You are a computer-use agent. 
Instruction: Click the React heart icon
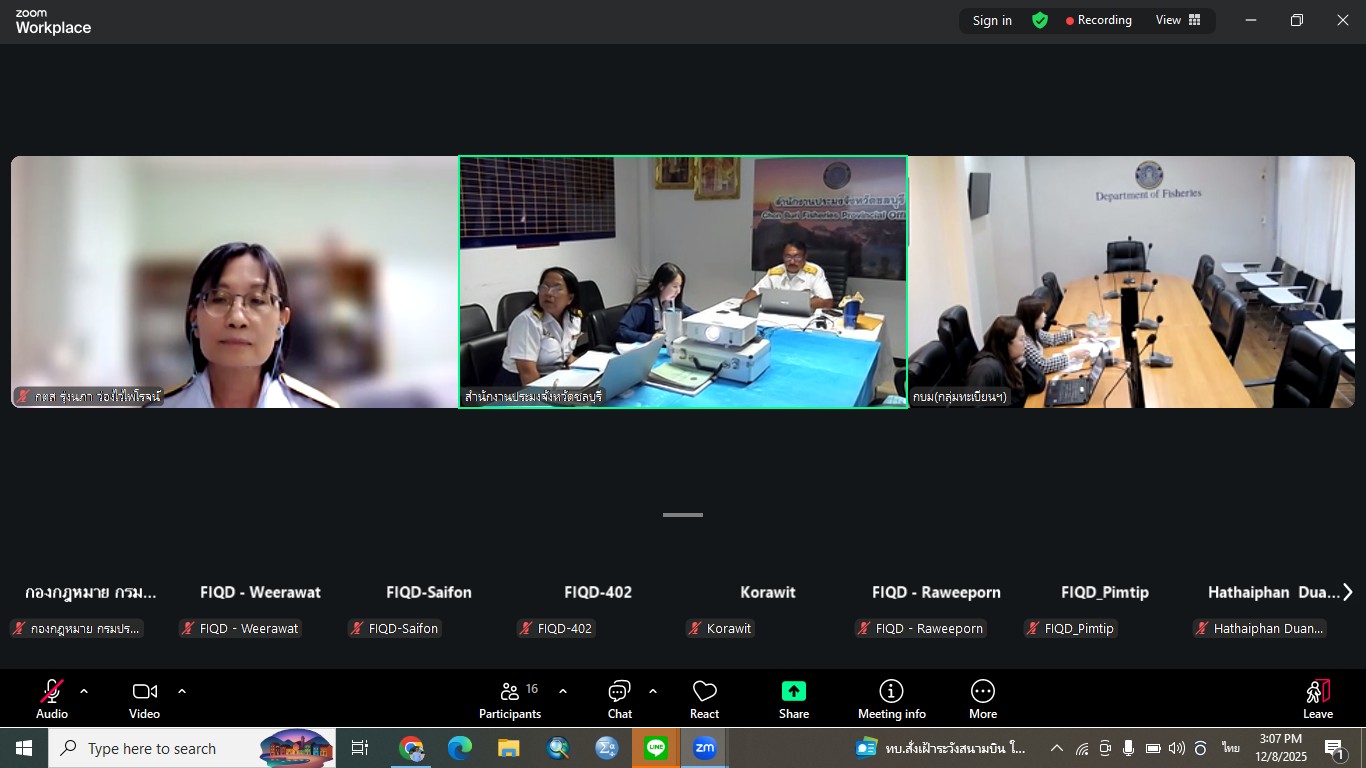point(704,699)
